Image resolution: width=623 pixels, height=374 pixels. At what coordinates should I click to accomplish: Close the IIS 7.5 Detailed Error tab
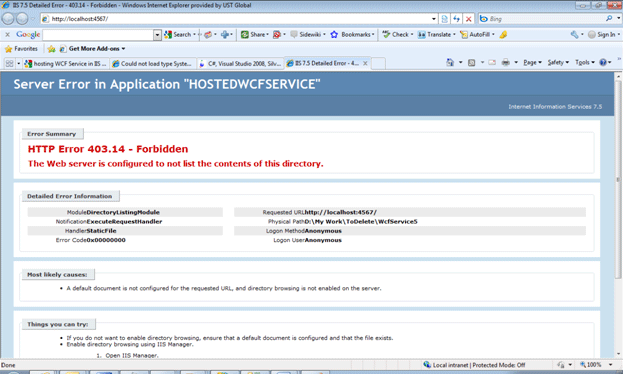click(365, 63)
